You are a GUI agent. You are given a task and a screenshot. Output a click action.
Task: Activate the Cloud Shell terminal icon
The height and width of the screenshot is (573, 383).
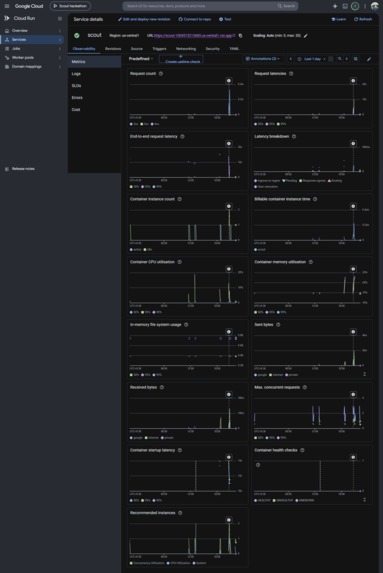(x=345, y=6)
